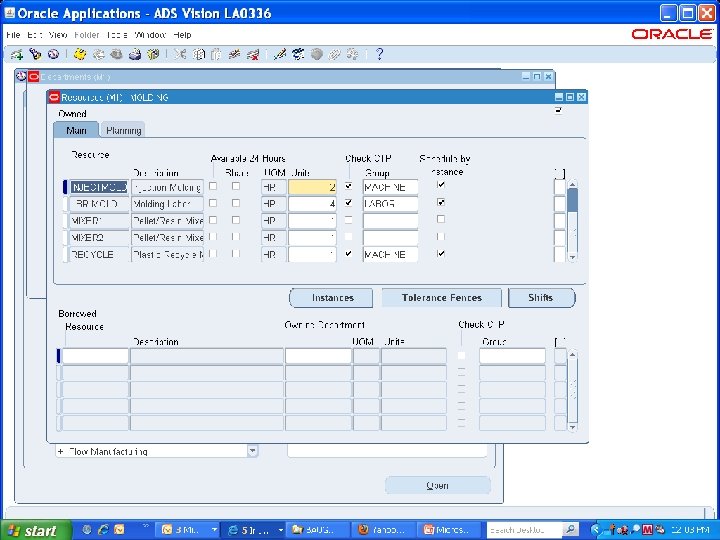Click the Tolerance Fences button

point(442,298)
